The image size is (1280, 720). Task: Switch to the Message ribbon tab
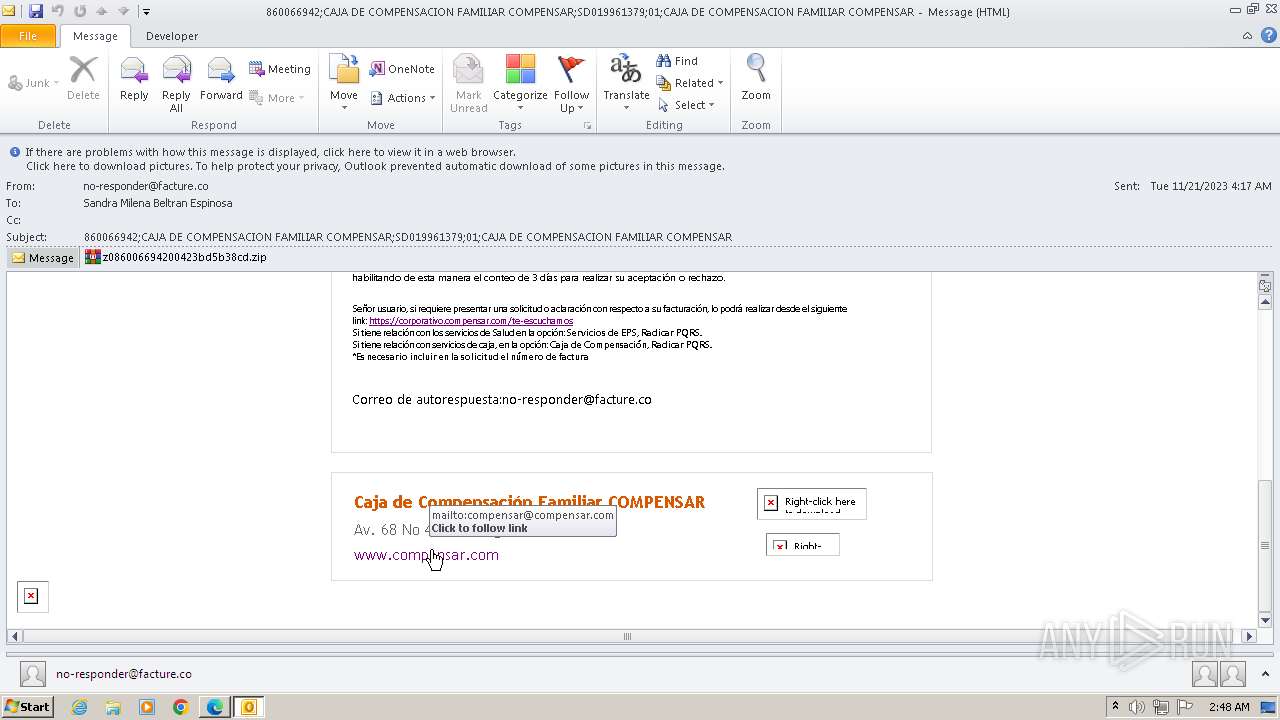(95, 36)
